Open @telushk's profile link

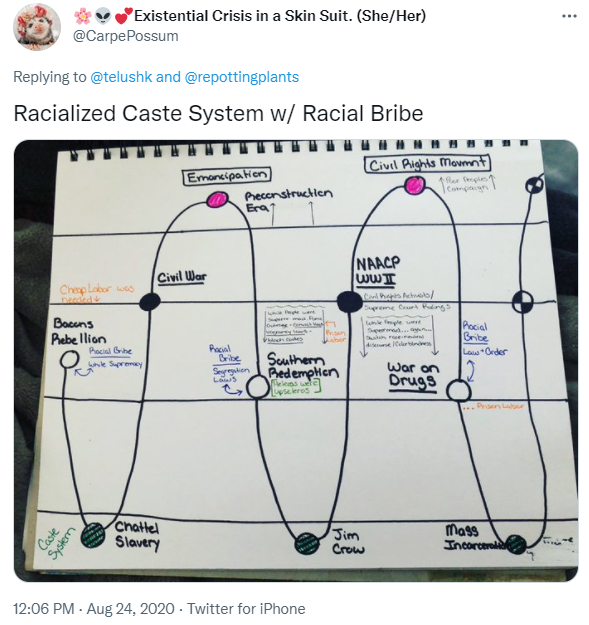click(121, 77)
